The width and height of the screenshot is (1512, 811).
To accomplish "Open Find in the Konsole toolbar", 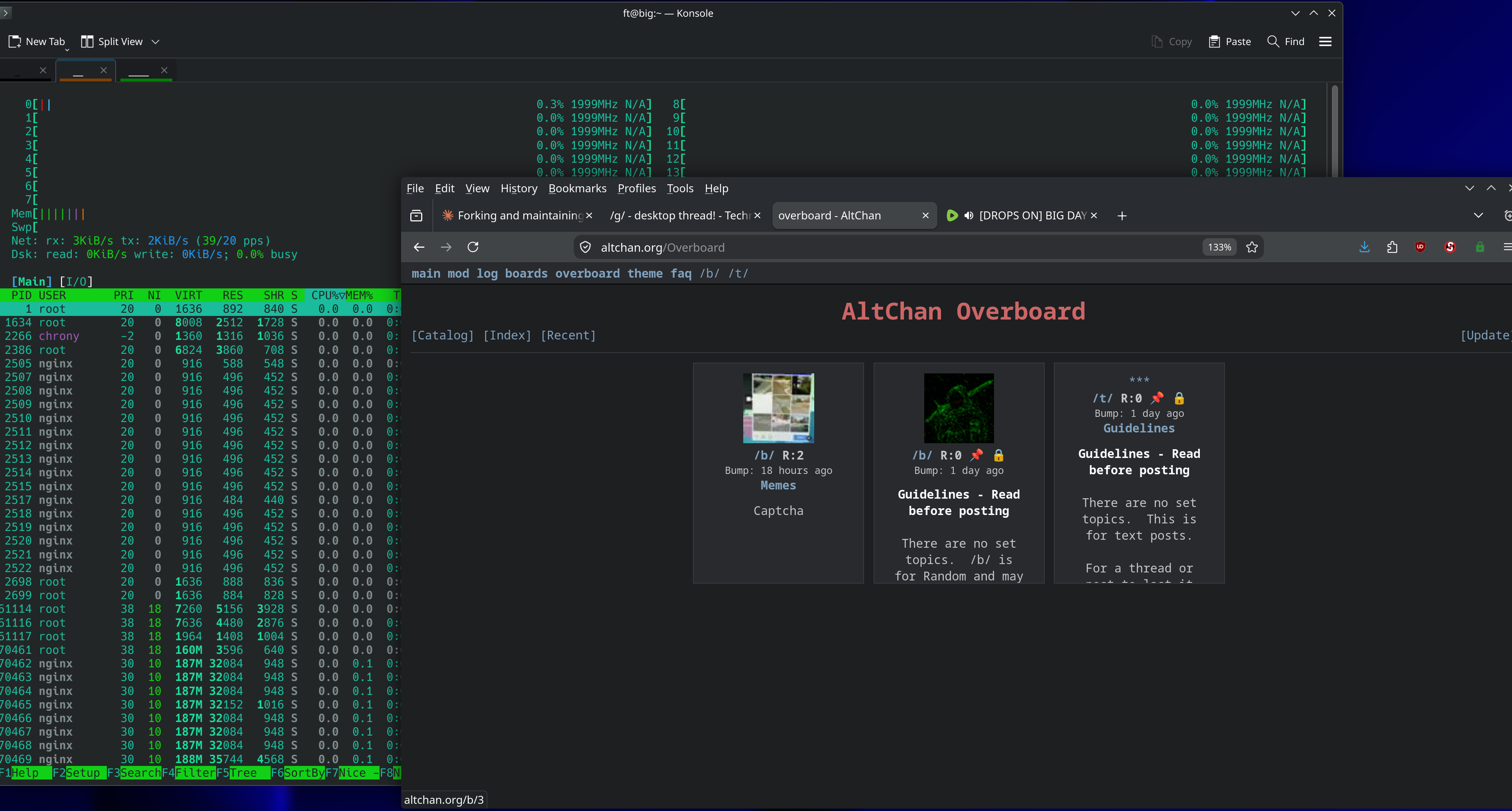I will point(1286,42).
